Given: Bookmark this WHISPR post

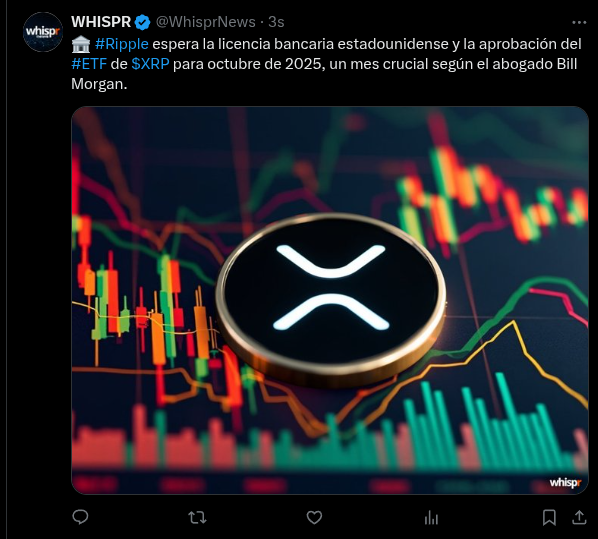Looking at the screenshot, I should tap(549, 518).
